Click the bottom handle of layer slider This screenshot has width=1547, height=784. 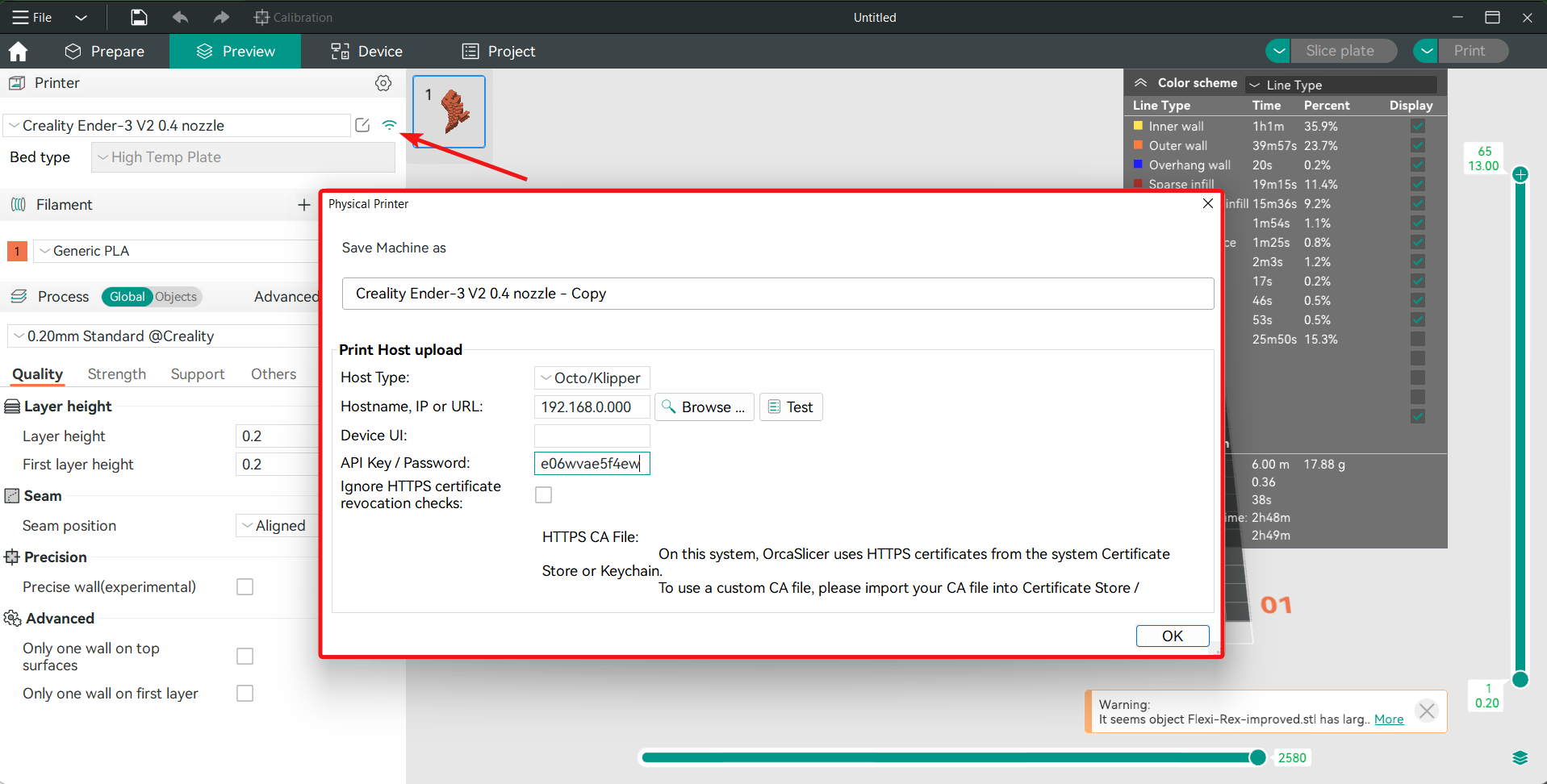point(1520,679)
